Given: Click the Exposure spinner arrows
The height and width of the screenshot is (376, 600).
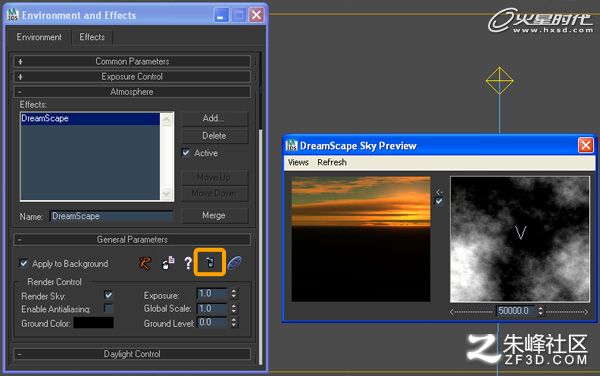Looking at the screenshot, I should pyautogui.click(x=233, y=293).
